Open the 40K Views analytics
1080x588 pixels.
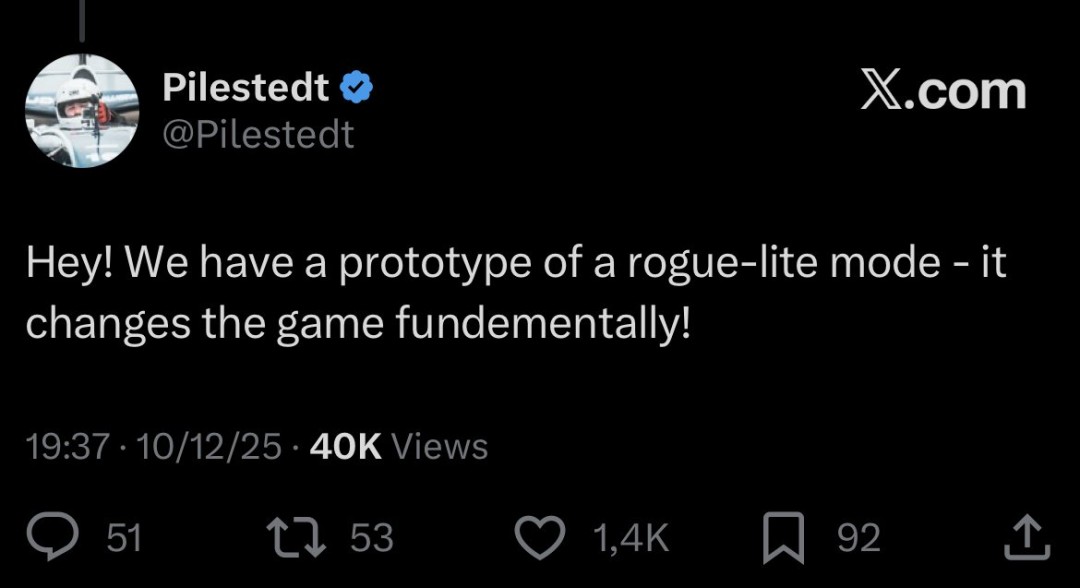(x=400, y=446)
